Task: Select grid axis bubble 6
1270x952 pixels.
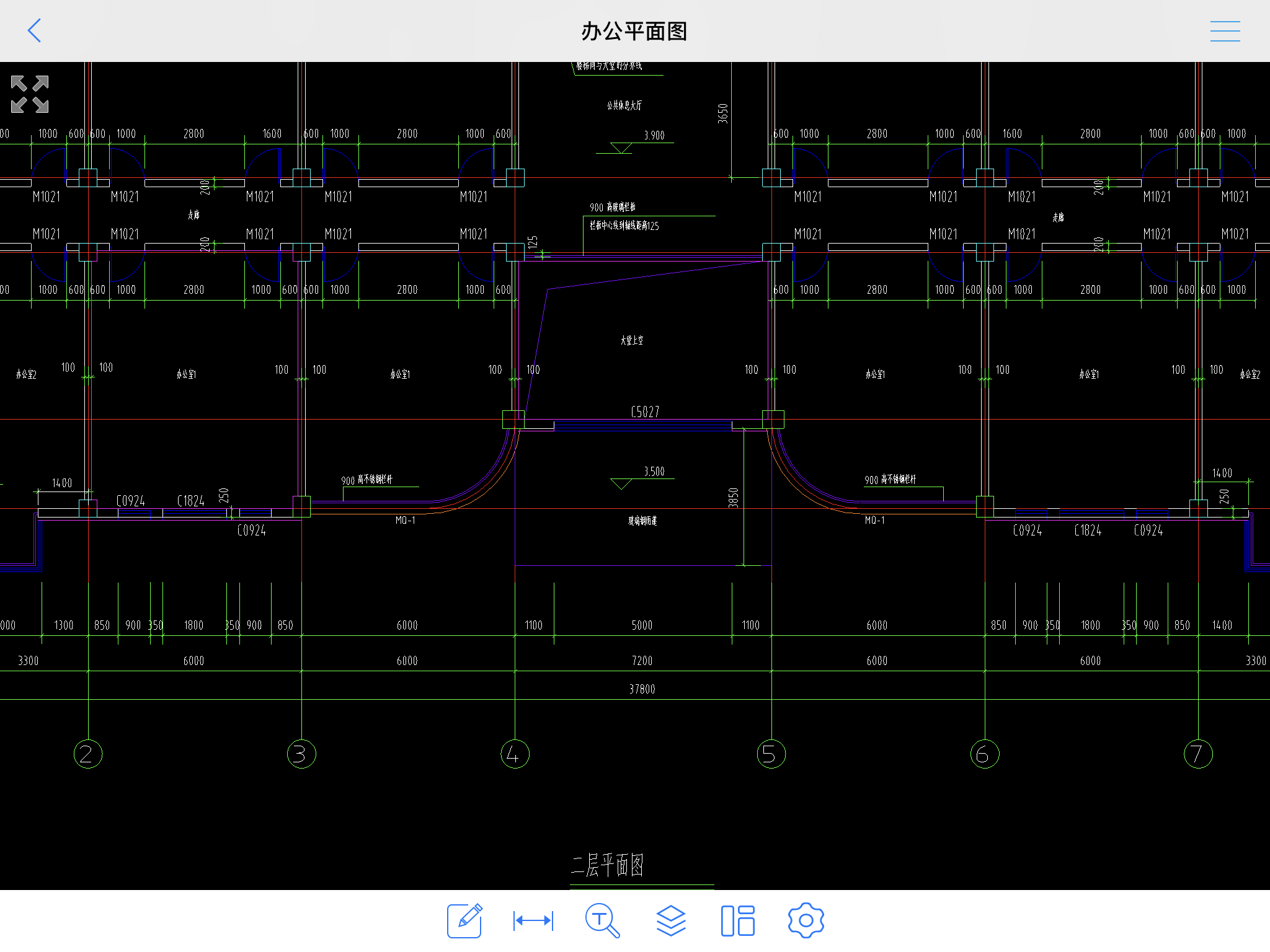Action: (x=985, y=754)
